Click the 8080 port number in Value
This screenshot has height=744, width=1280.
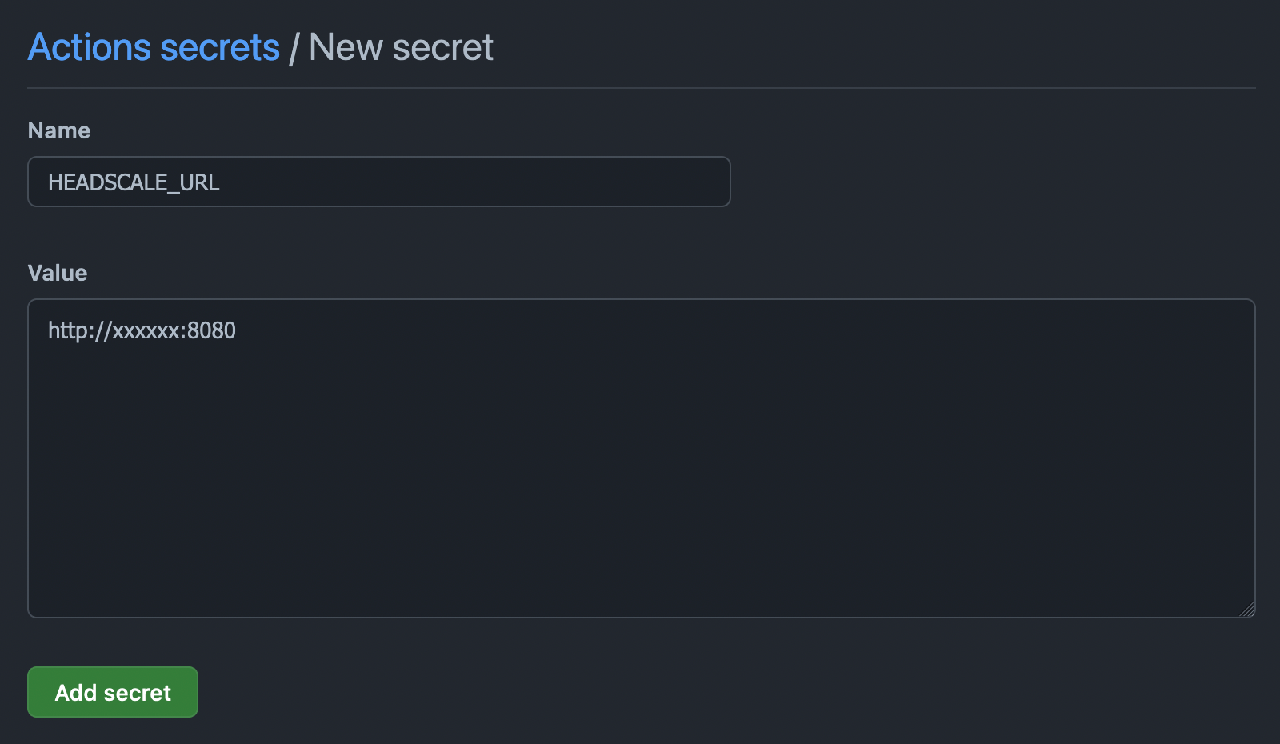pos(213,330)
